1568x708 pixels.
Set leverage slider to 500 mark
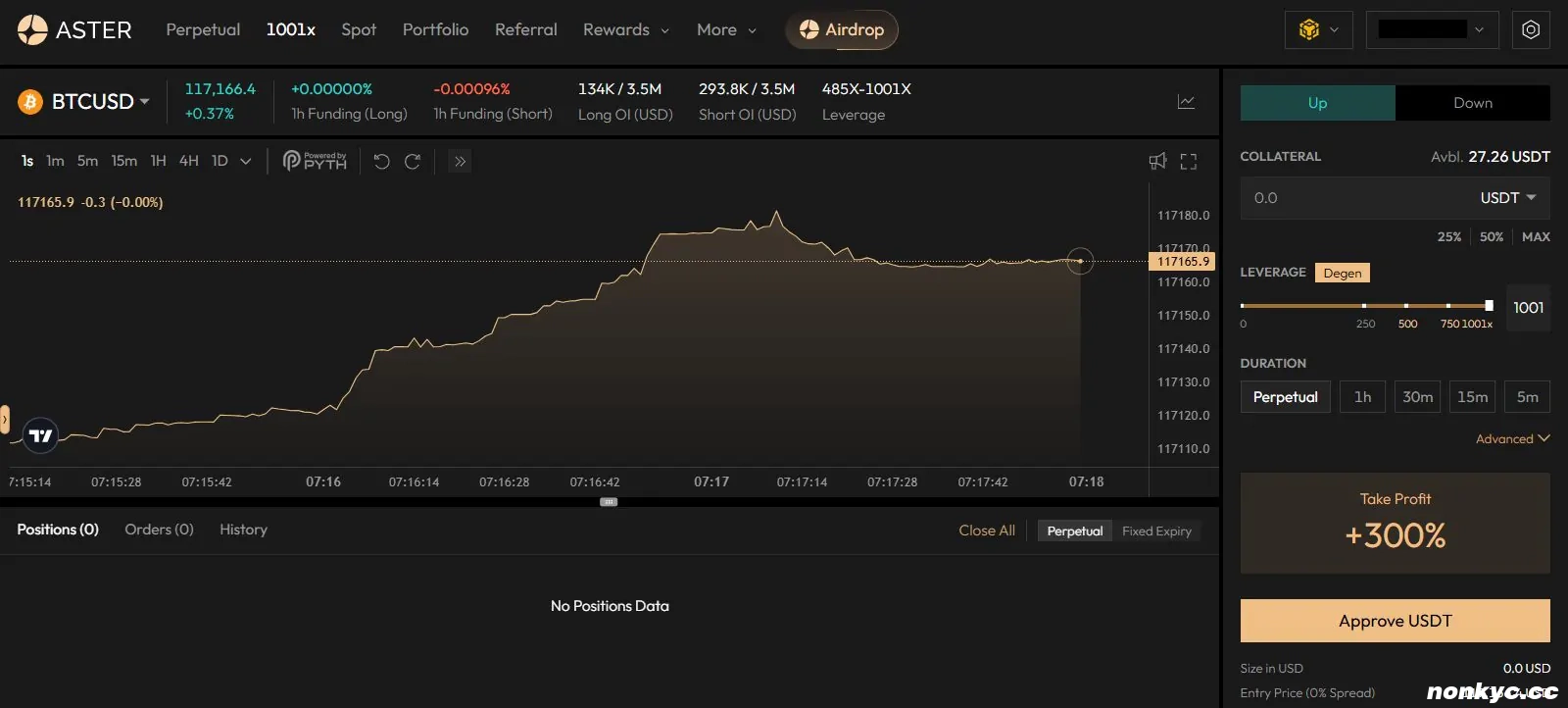(x=1406, y=306)
